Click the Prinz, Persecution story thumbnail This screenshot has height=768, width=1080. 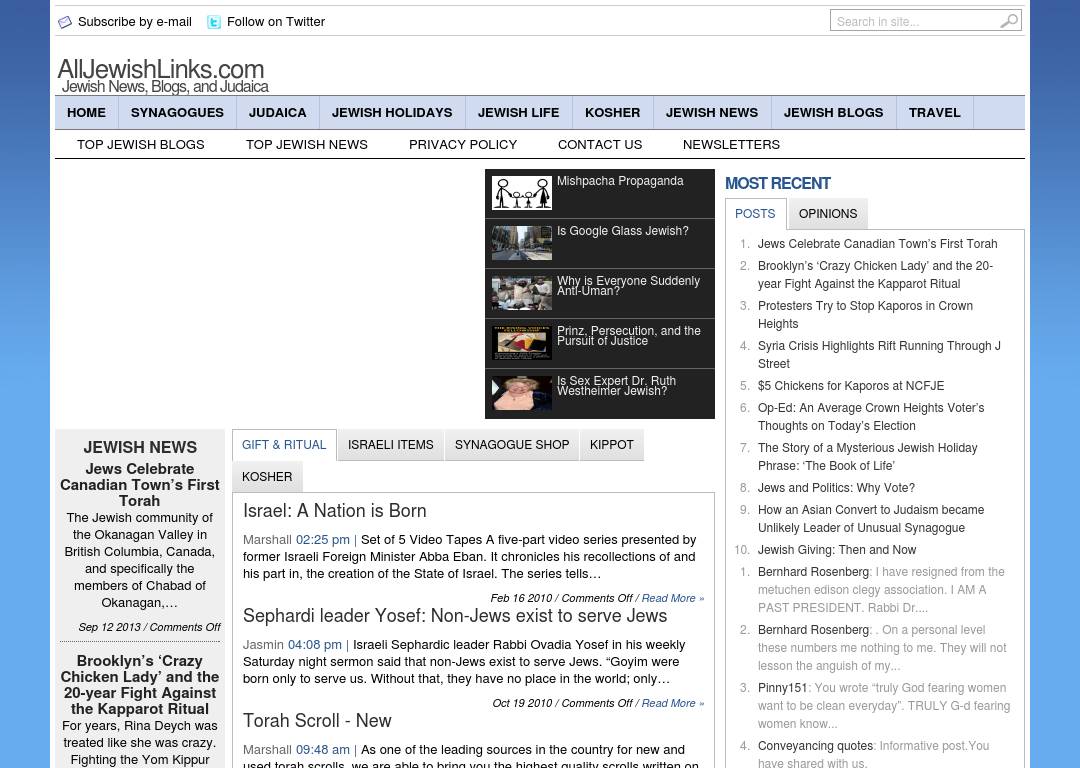tap(521, 343)
